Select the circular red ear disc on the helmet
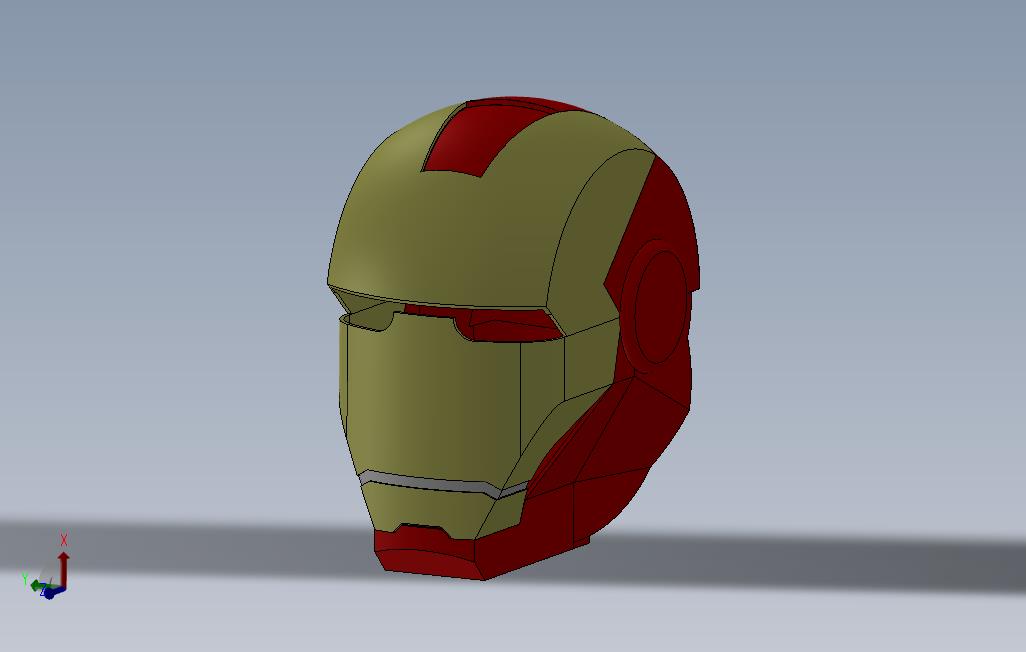1026x652 pixels. point(660,307)
